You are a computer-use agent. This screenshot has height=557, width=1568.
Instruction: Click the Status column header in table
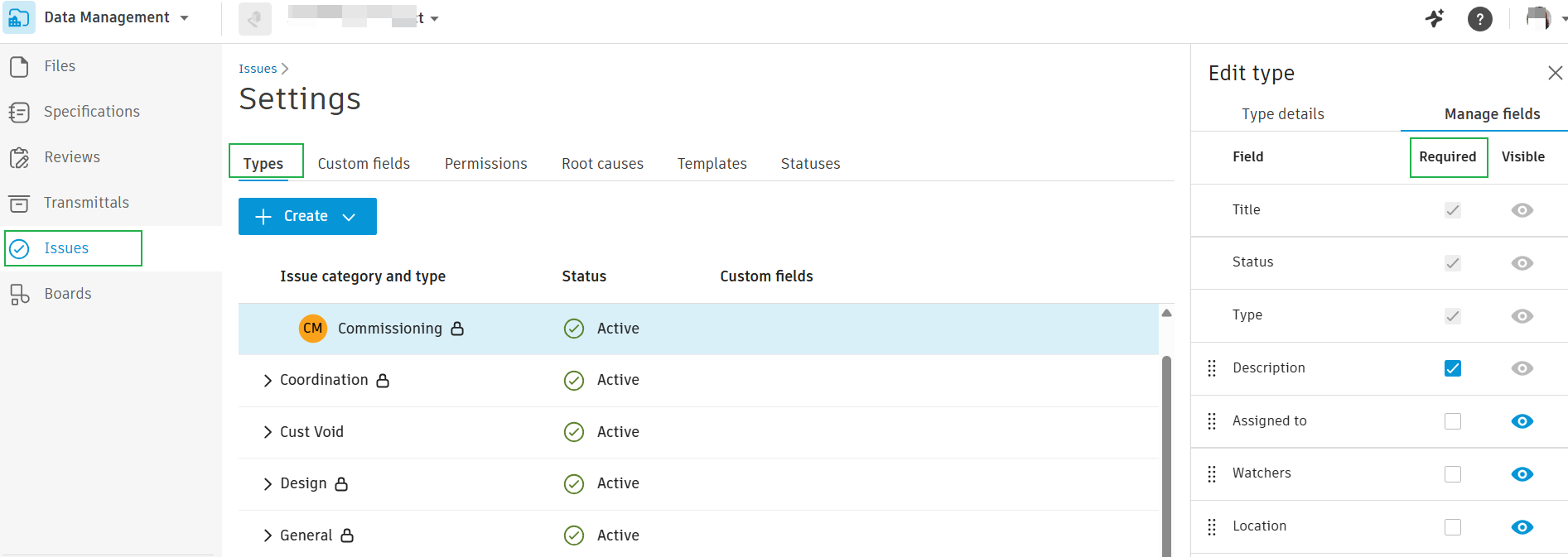point(584,276)
